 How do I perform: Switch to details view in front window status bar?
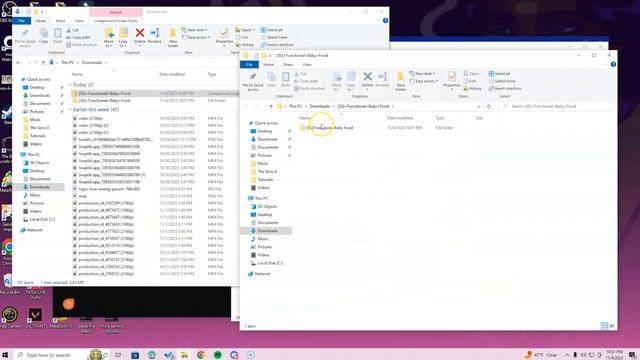point(604,326)
